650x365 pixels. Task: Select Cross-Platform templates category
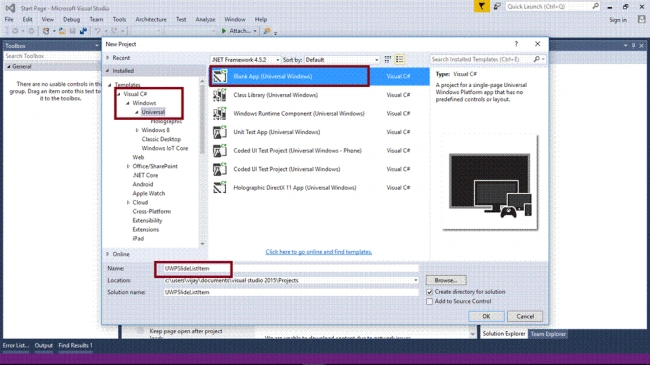click(x=152, y=212)
